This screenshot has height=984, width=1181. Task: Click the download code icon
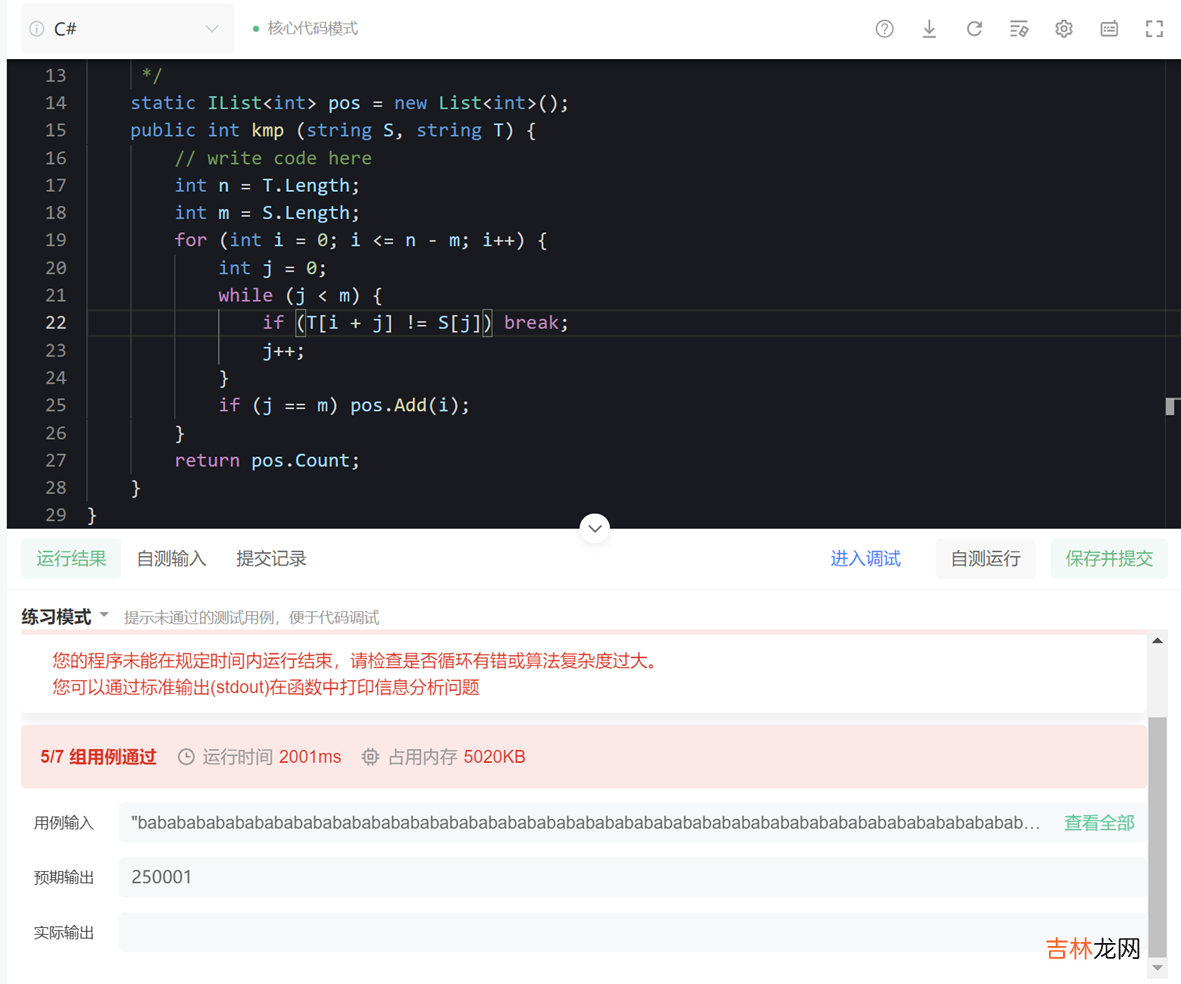(929, 29)
